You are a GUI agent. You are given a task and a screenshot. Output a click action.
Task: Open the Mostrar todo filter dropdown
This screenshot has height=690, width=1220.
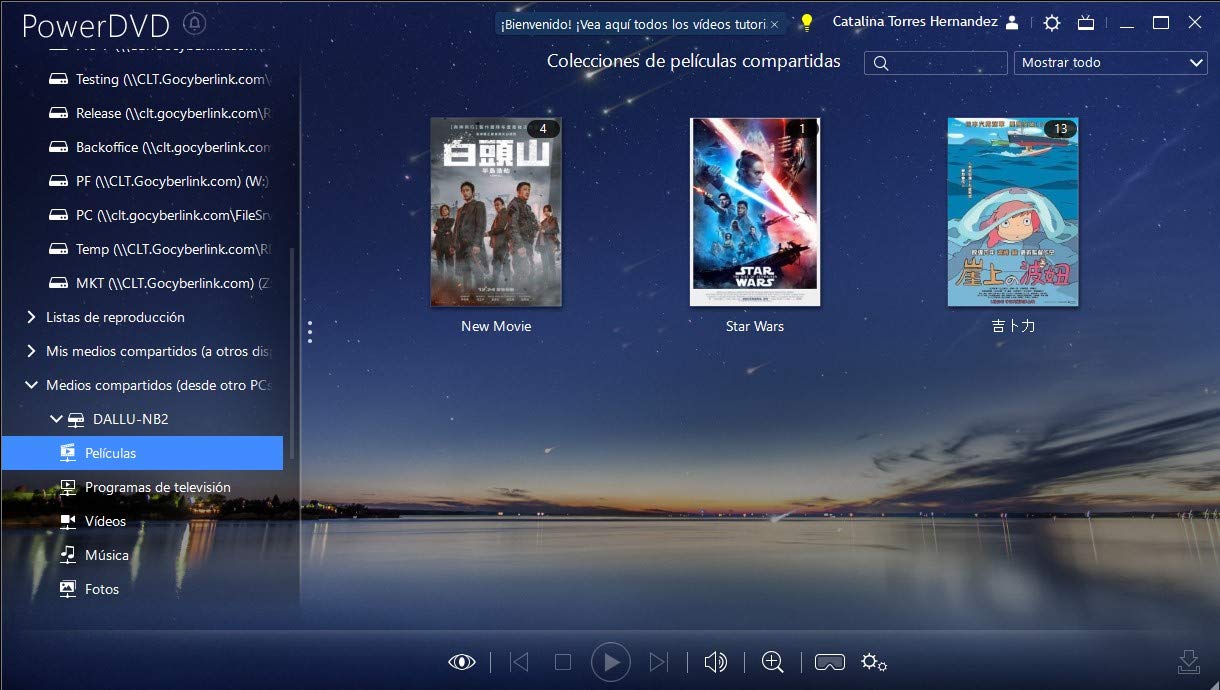(1111, 62)
